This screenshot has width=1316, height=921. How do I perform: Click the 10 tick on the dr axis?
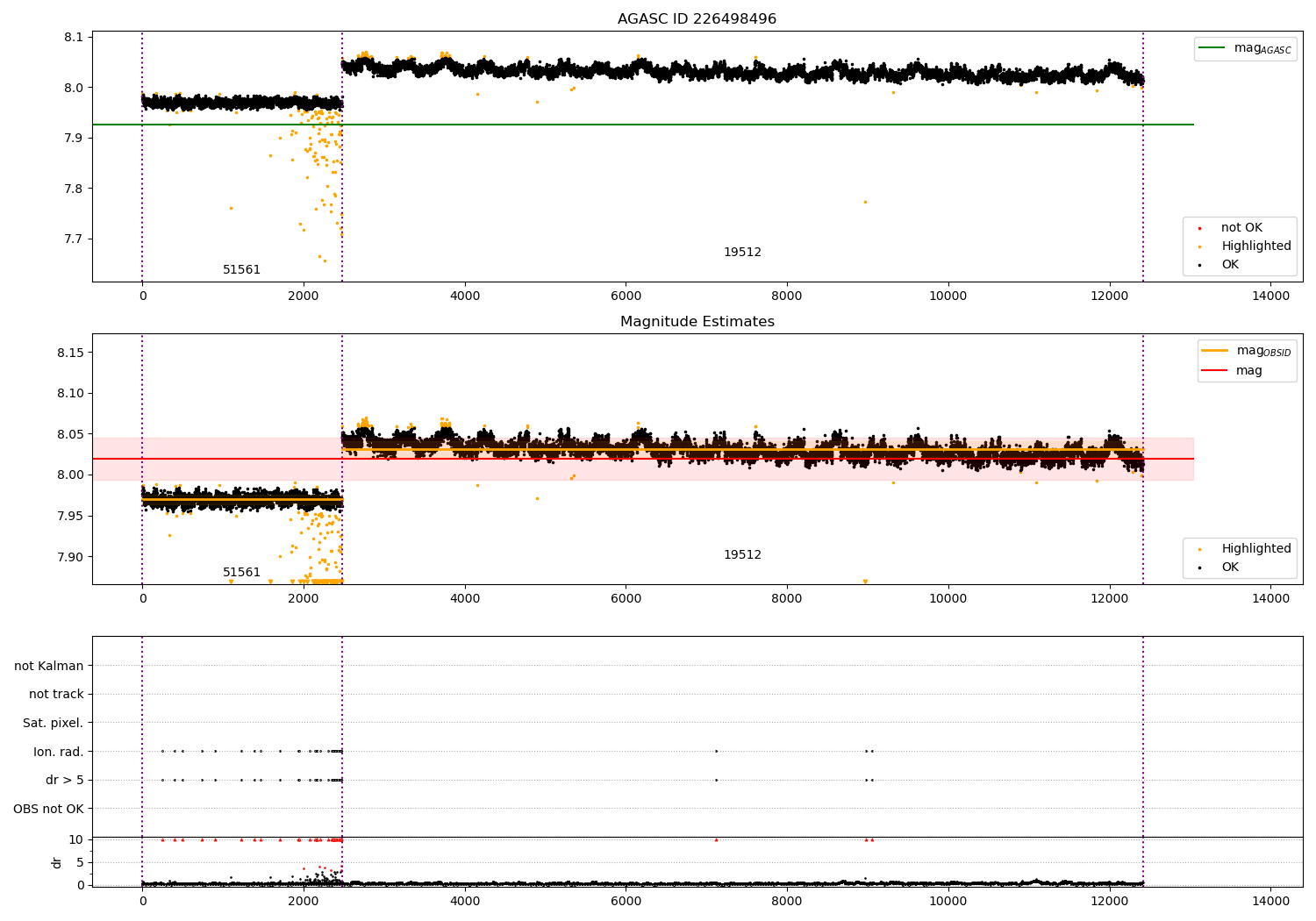click(76, 839)
